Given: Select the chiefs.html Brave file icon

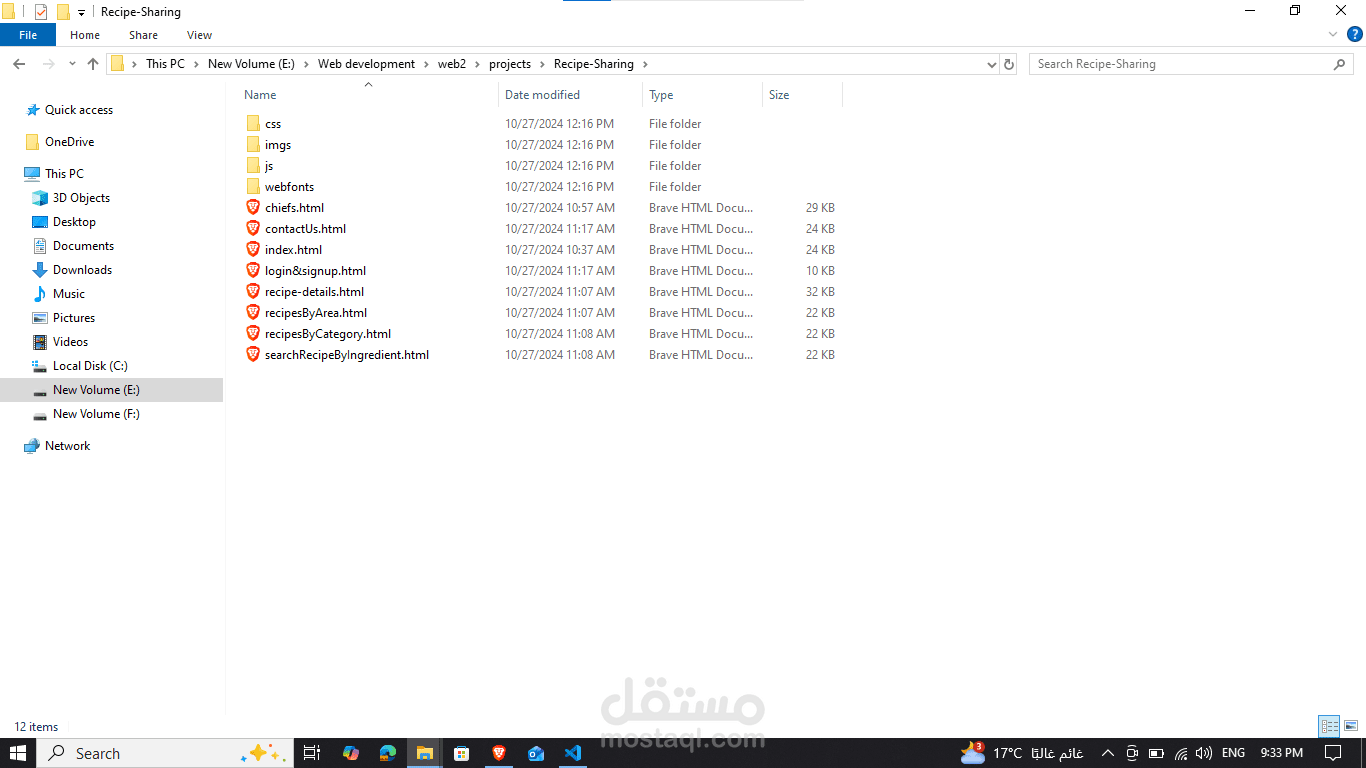Looking at the screenshot, I should tap(253, 208).
